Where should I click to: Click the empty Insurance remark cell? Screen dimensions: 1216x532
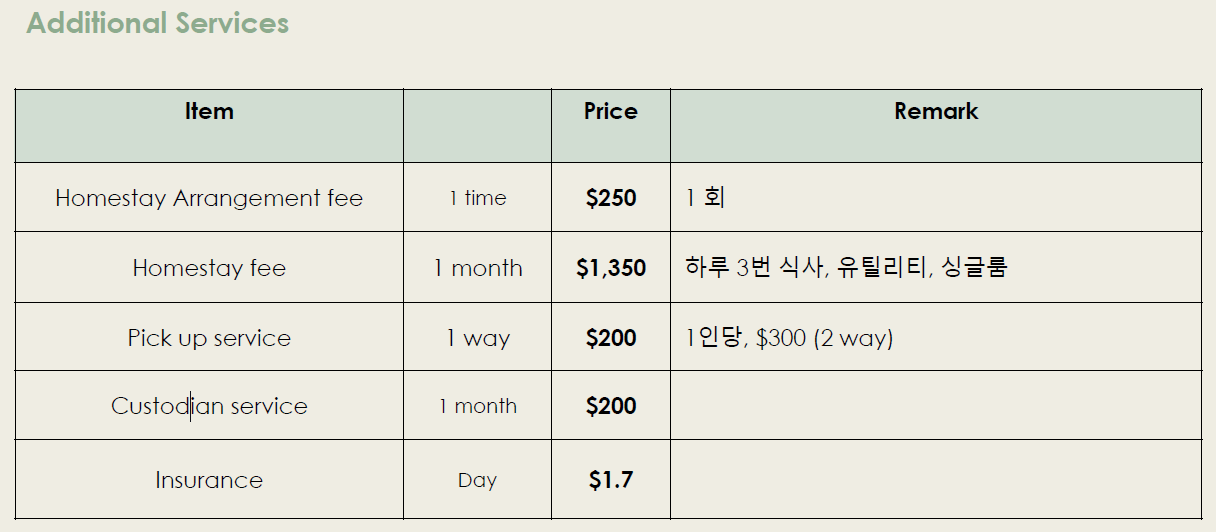(x=935, y=481)
